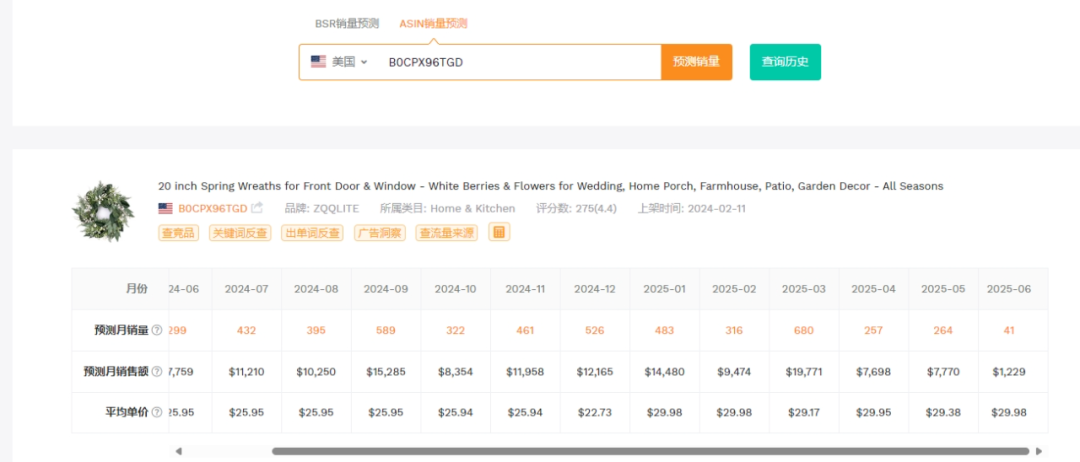This screenshot has width=1080, height=462.
Task: Click the 2024-12 column header
Action: [x=594, y=289]
